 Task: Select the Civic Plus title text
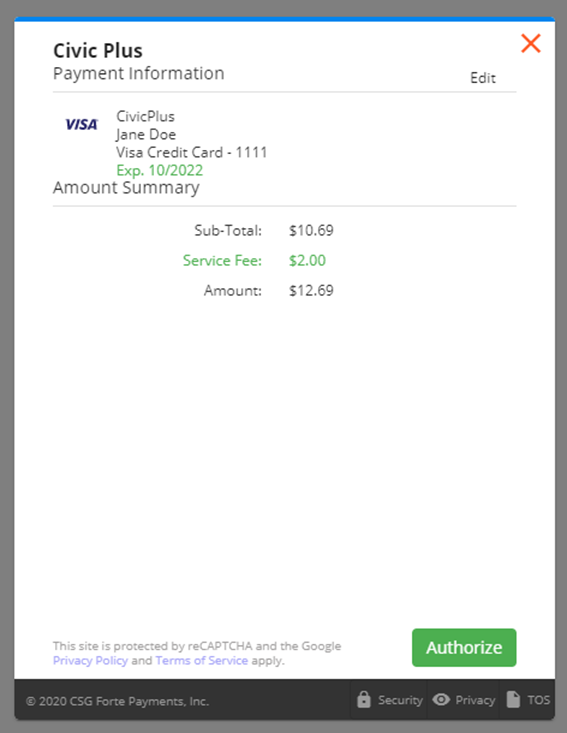tap(98, 50)
